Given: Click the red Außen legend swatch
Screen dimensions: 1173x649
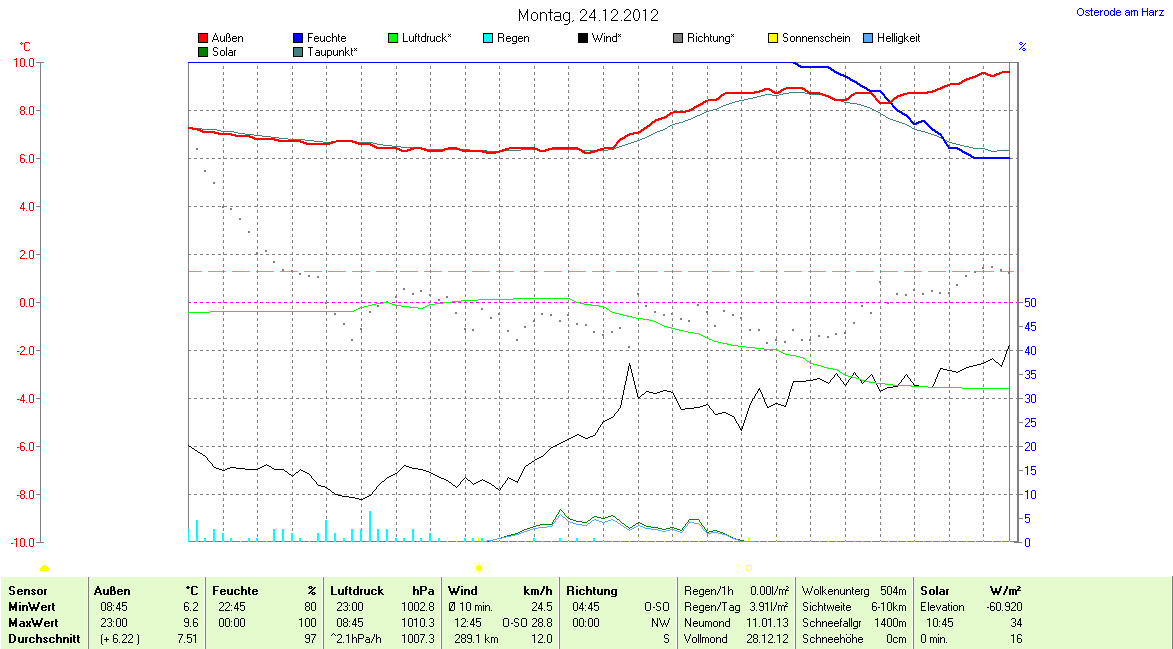Looking at the screenshot, I should (204, 38).
